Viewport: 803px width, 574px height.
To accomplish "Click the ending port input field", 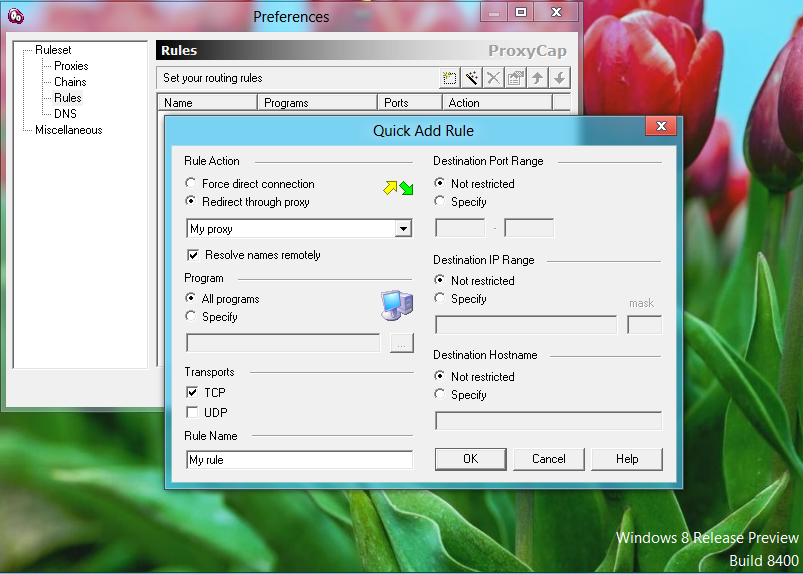I will tap(529, 228).
